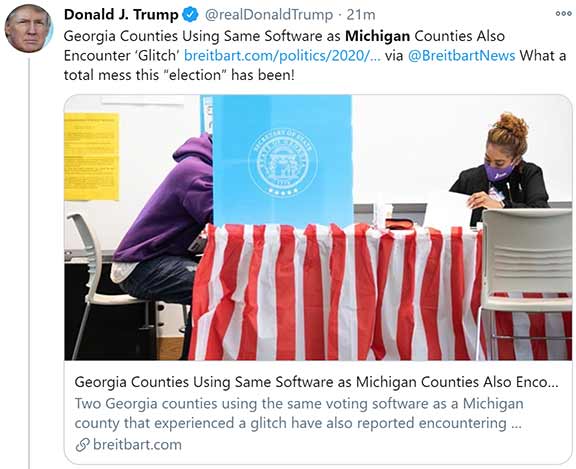Viewport: 576px width, 469px height.
Task: Open the @BreitbartNews mention
Action: point(461,56)
